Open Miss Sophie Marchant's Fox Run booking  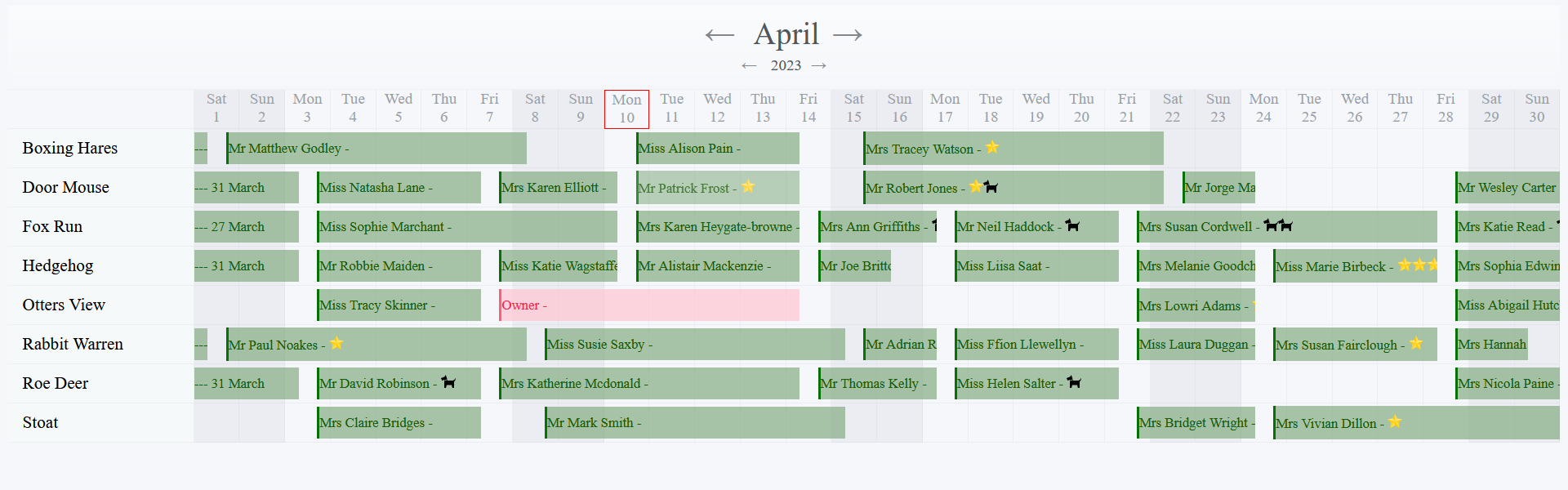467,227
